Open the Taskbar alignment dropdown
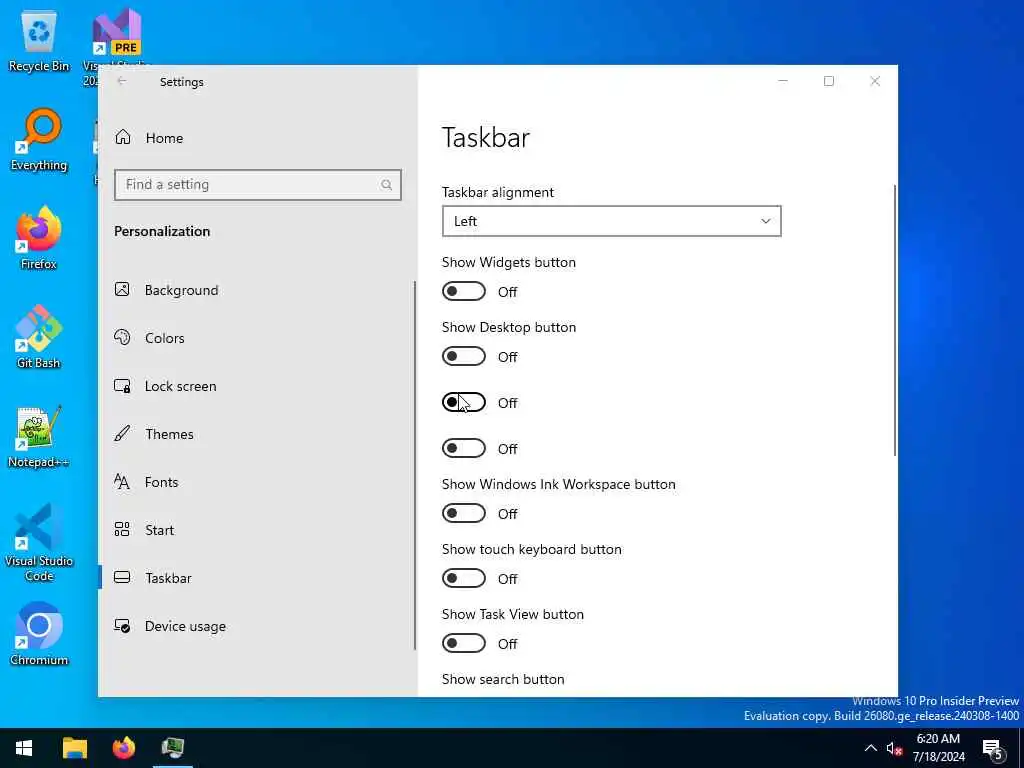Screen dimensions: 1024x768 (611, 221)
